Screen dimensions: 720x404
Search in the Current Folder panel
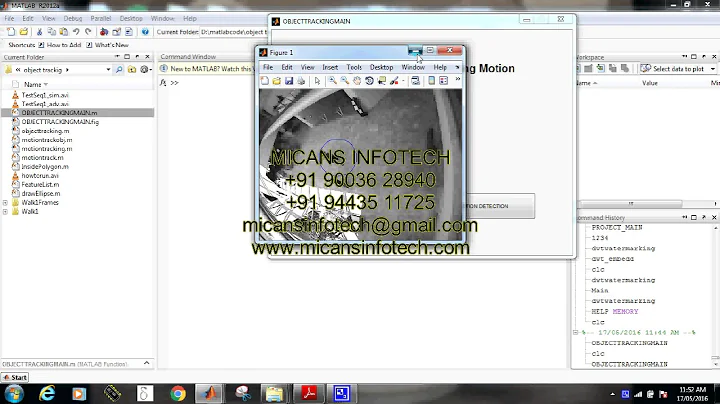[119, 70]
